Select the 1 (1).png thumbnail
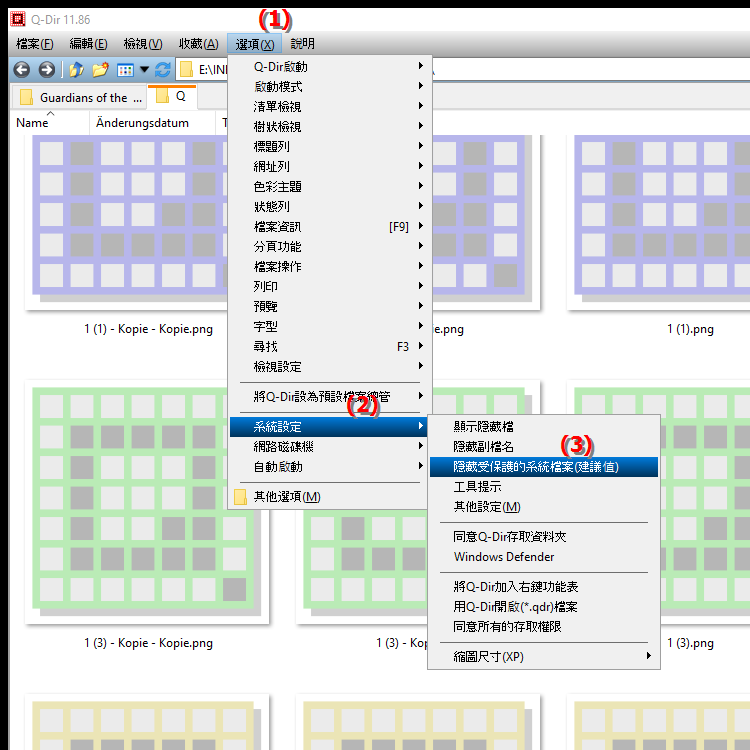The width and height of the screenshot is (750, 750). pos(659,222)
